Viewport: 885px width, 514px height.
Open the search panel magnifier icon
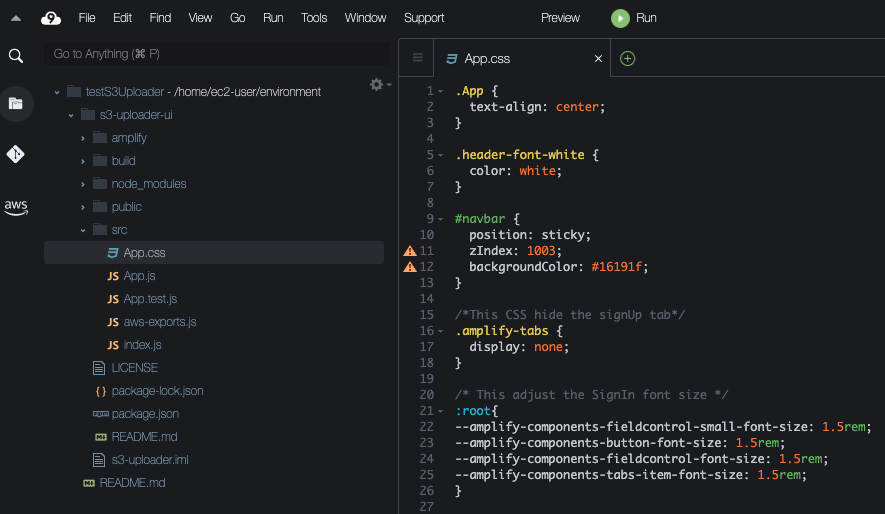[x=16, y=56]
